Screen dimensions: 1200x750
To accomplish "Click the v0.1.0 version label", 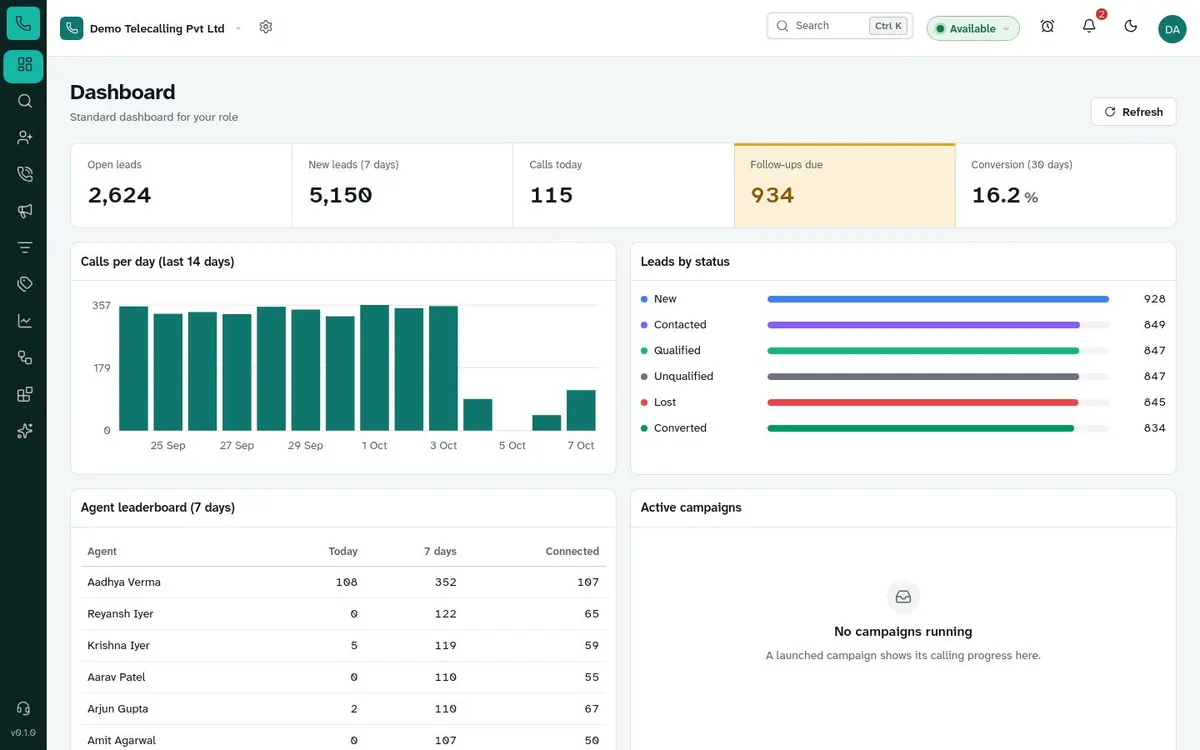I will click(23, 733).
